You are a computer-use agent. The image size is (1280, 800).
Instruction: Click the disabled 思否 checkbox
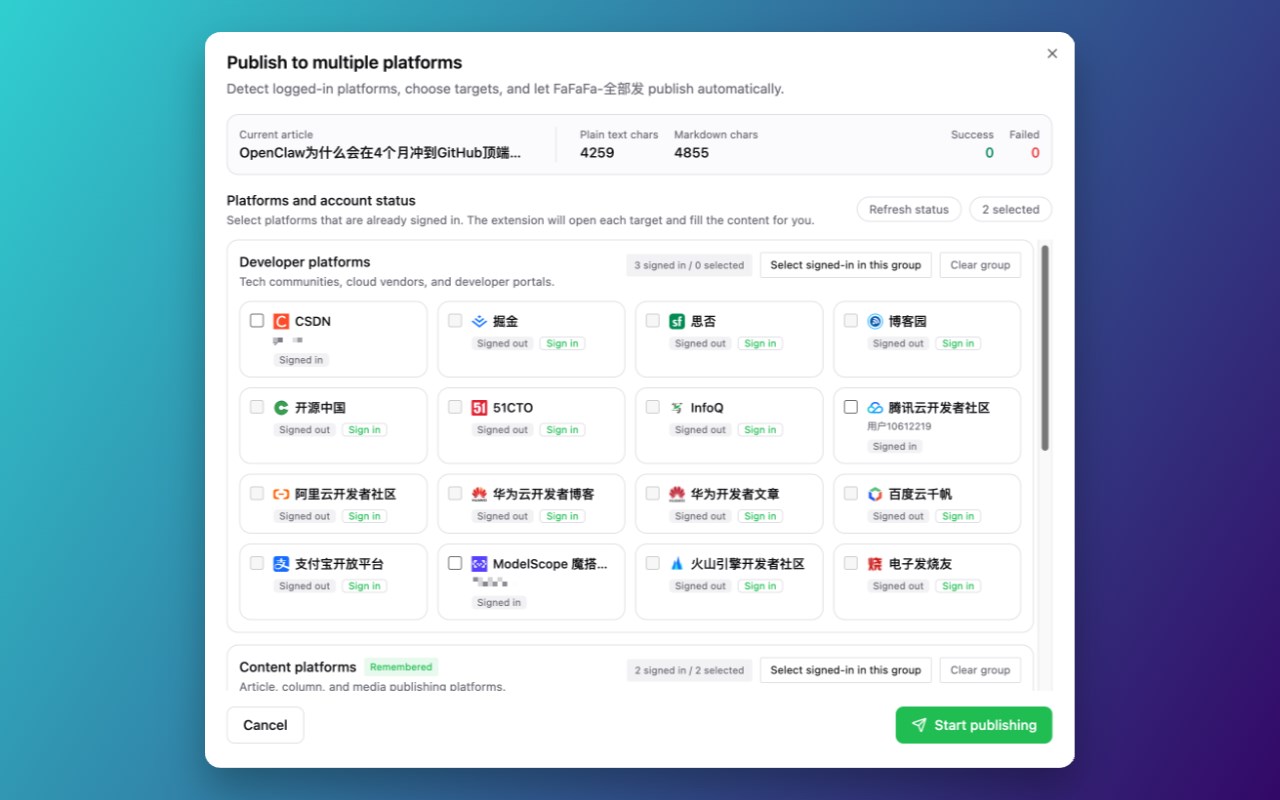[x=653, y=321]
